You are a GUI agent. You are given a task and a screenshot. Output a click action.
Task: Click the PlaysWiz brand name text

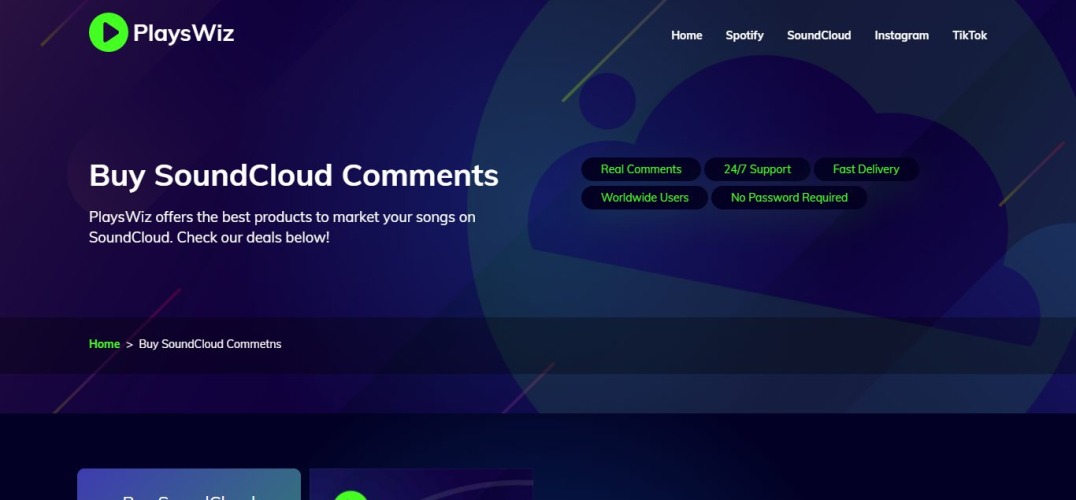[184, 33]
